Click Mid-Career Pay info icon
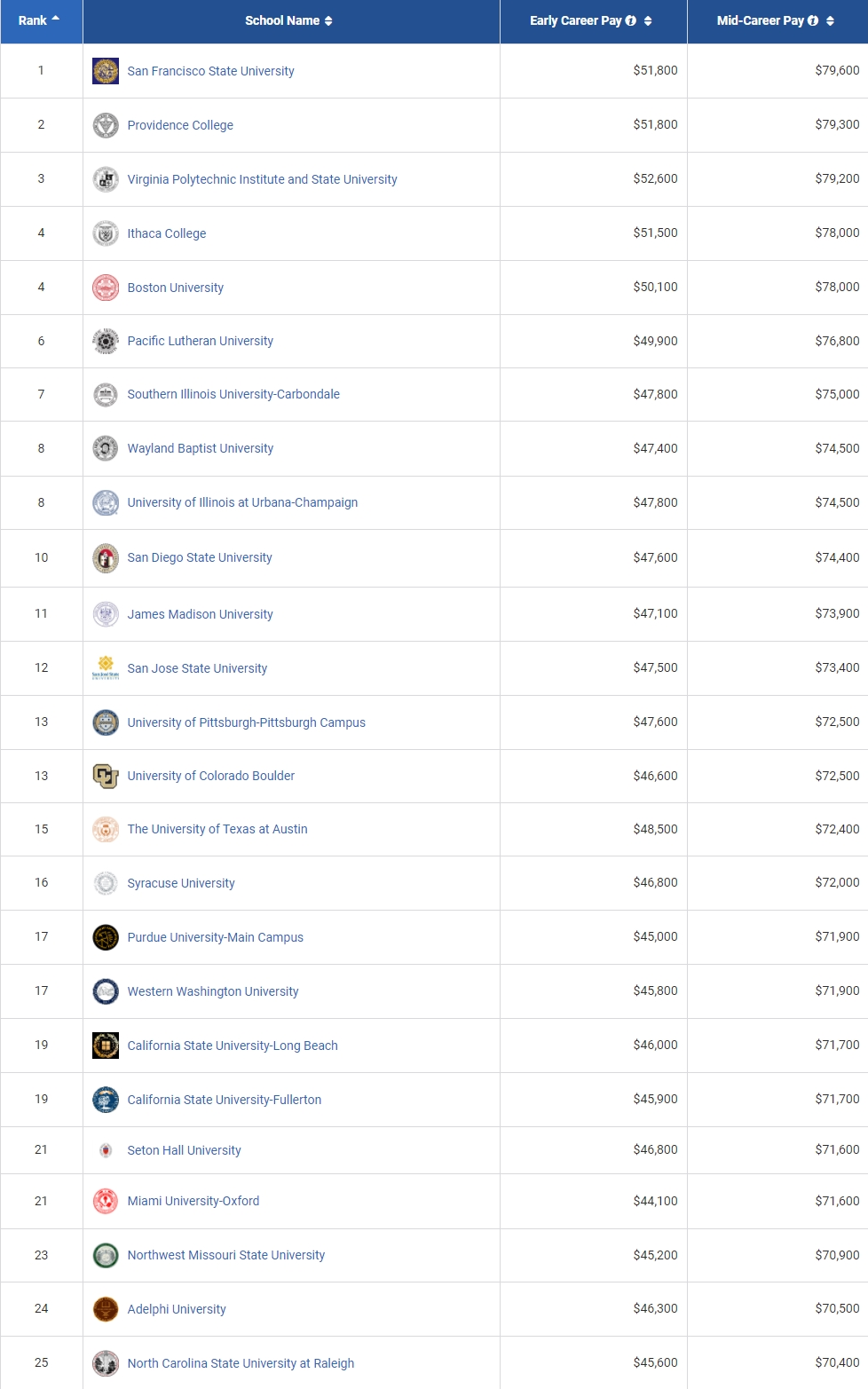Image resolution: width=868 pixels, height=1389 pixels. (813, 20)
